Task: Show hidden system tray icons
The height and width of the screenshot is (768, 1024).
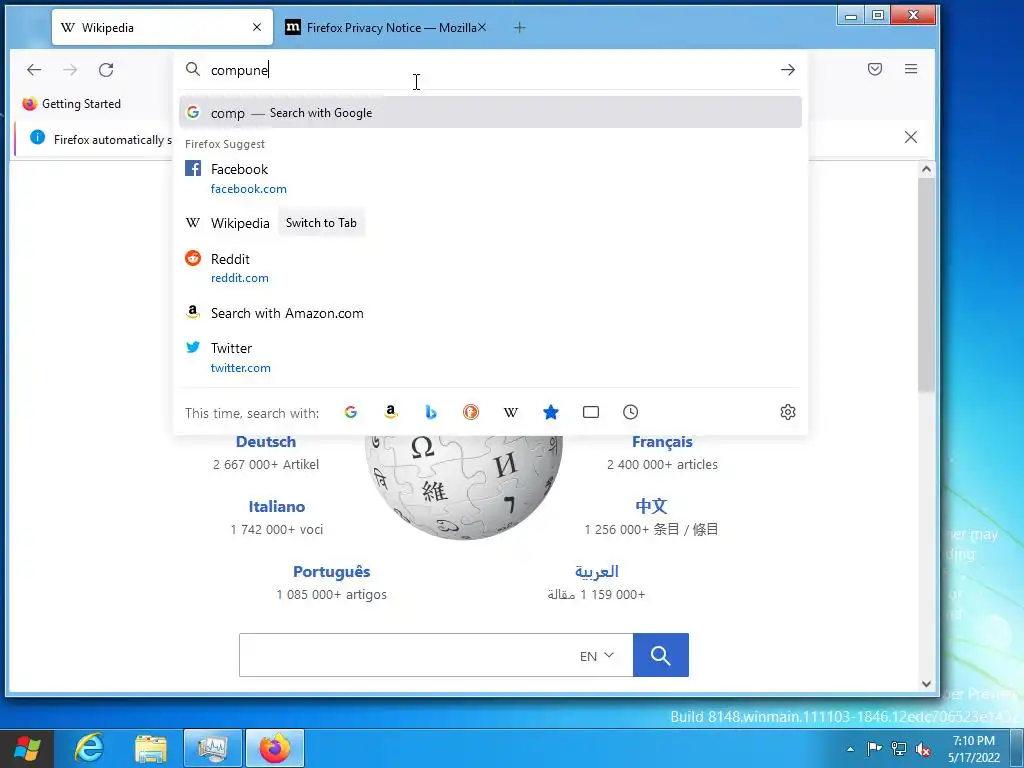Action: click(850, 749)
